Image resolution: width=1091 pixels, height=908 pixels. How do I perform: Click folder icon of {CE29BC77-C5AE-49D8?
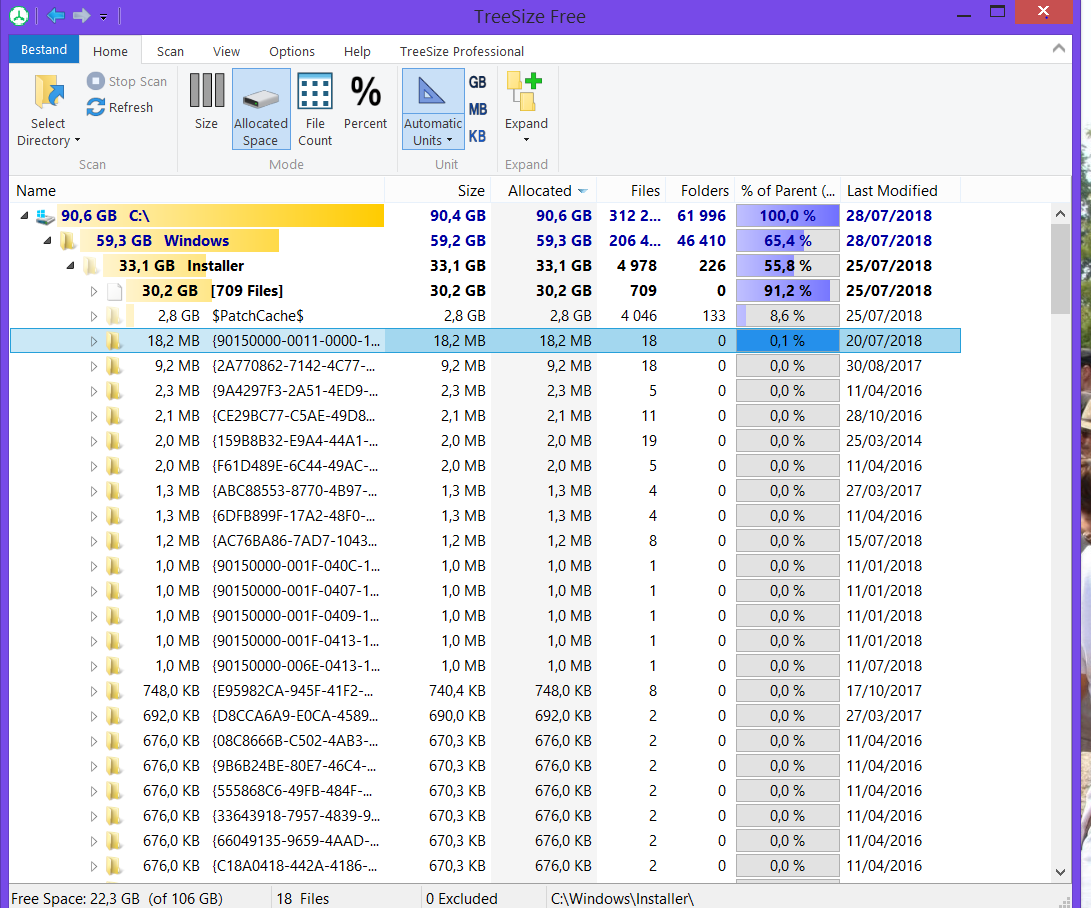tap(114, 416)
